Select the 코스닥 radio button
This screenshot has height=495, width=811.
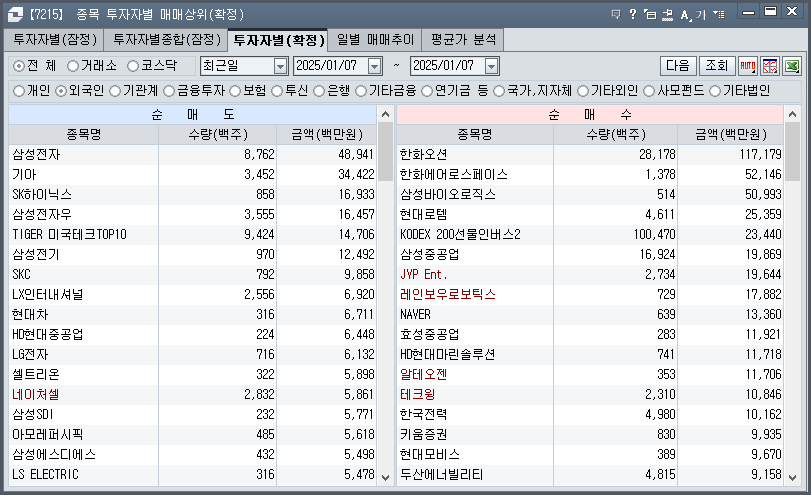[133, 66]
